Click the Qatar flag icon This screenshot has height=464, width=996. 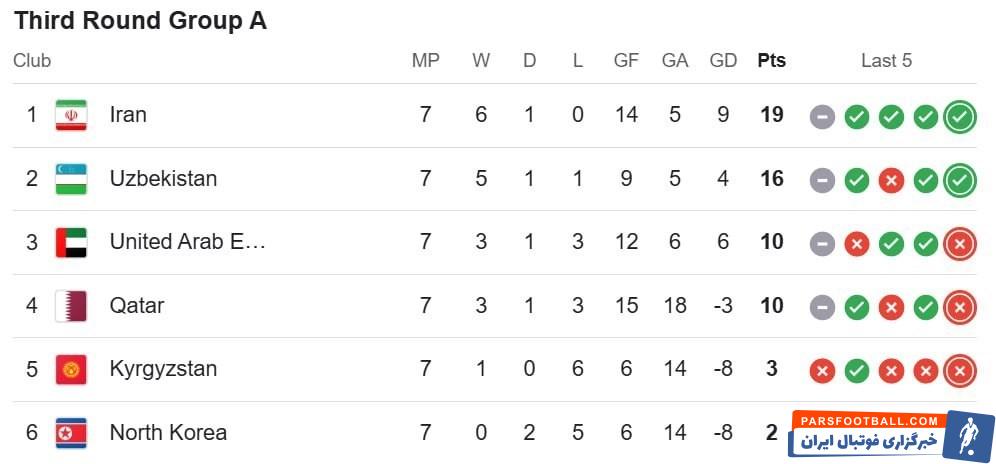(x=71, y=305)
